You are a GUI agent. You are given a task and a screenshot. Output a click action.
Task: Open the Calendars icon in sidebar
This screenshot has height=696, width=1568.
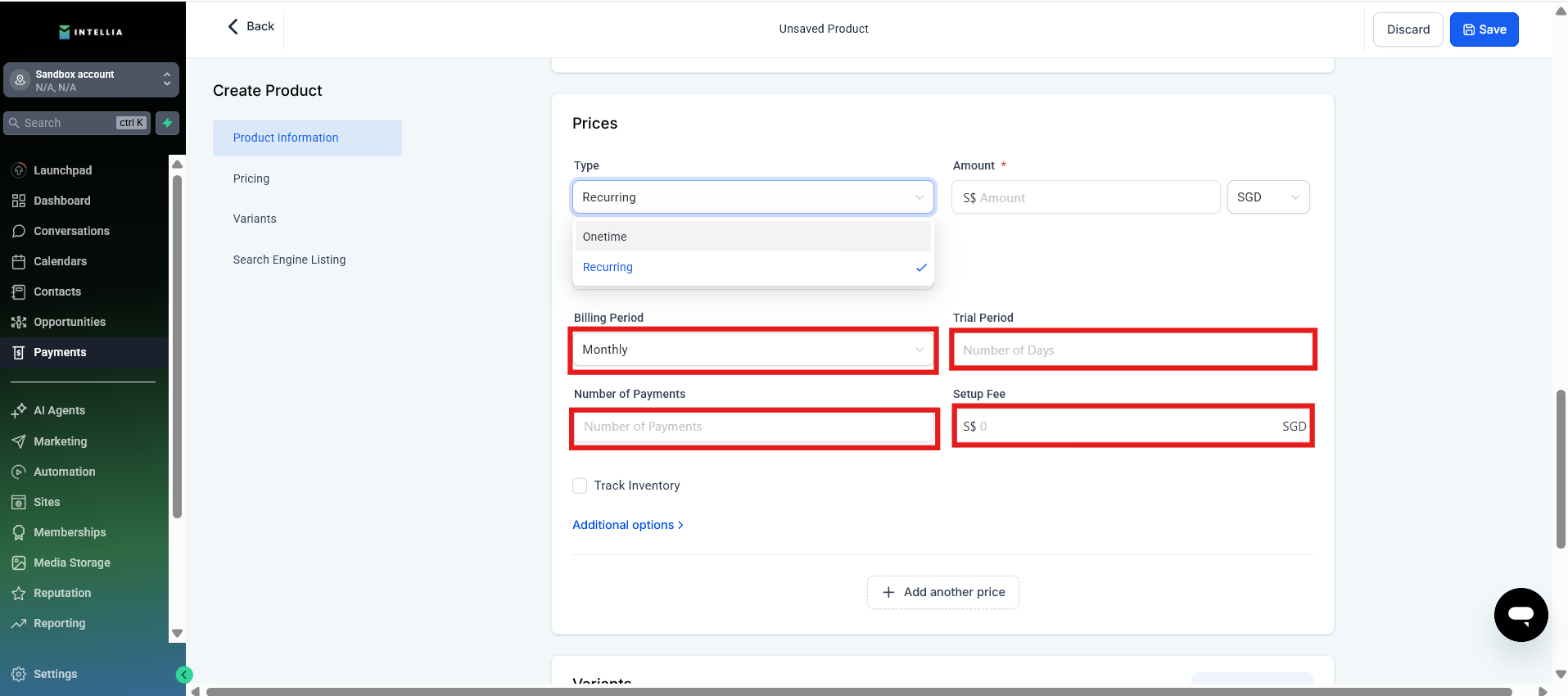pyautogui.click(x=19, y=261)
